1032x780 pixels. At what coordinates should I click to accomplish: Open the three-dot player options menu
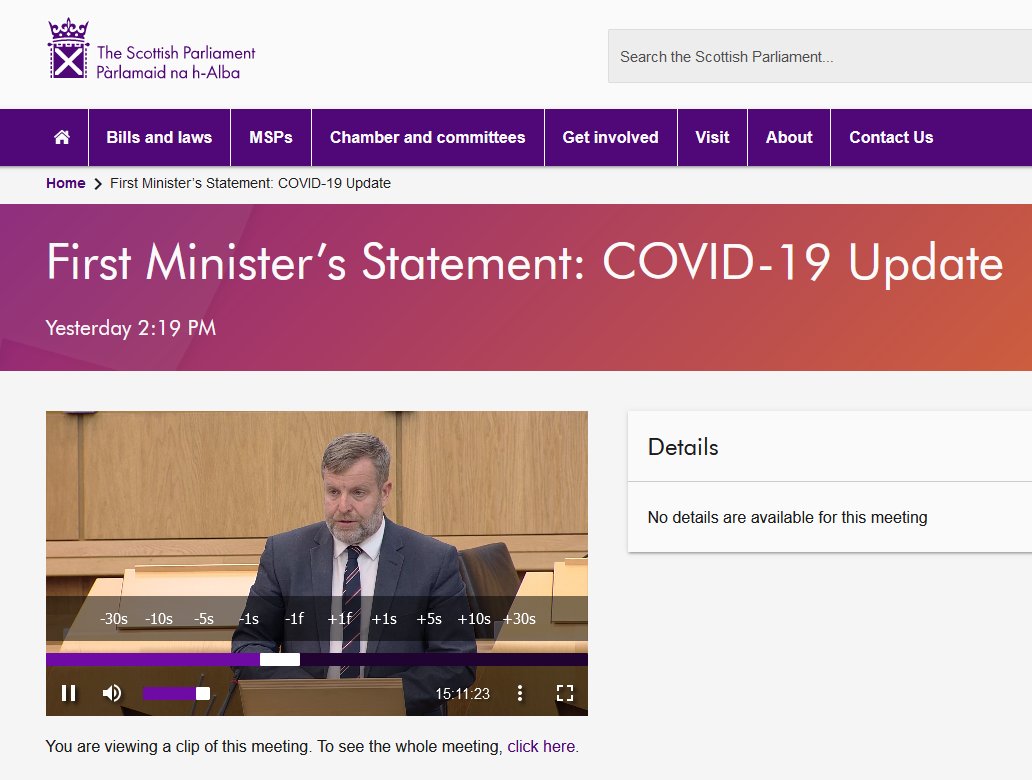point(519,692)
